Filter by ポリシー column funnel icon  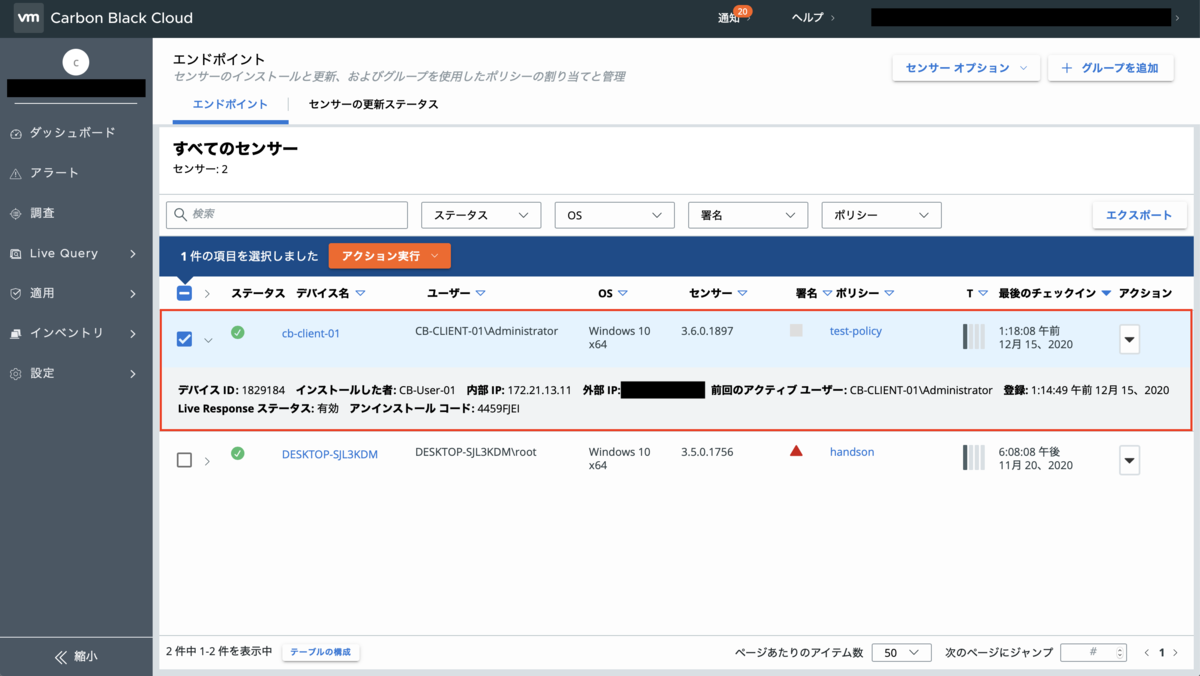(889, 293)
